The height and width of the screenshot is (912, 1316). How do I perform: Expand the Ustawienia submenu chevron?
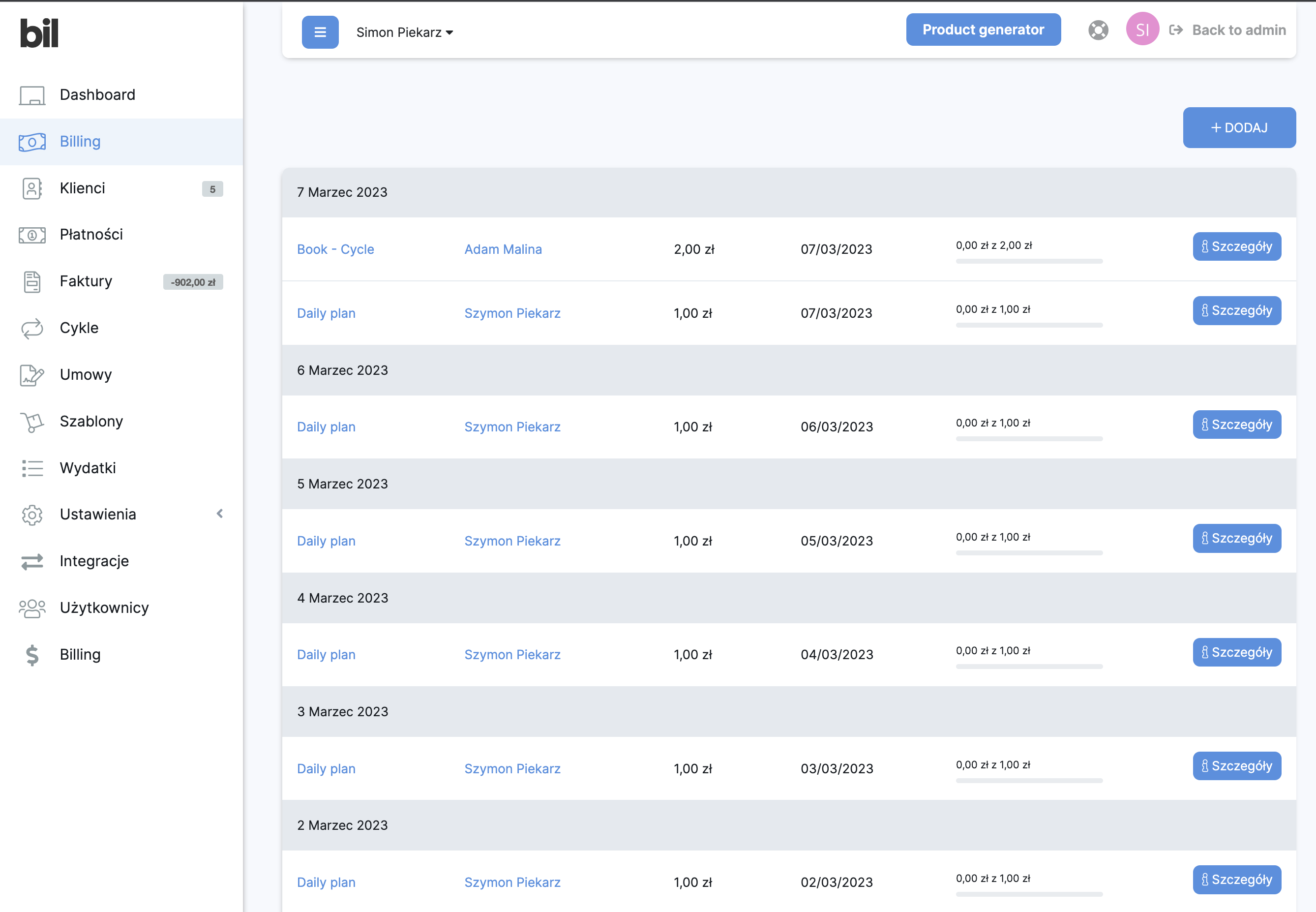(220, 514)
